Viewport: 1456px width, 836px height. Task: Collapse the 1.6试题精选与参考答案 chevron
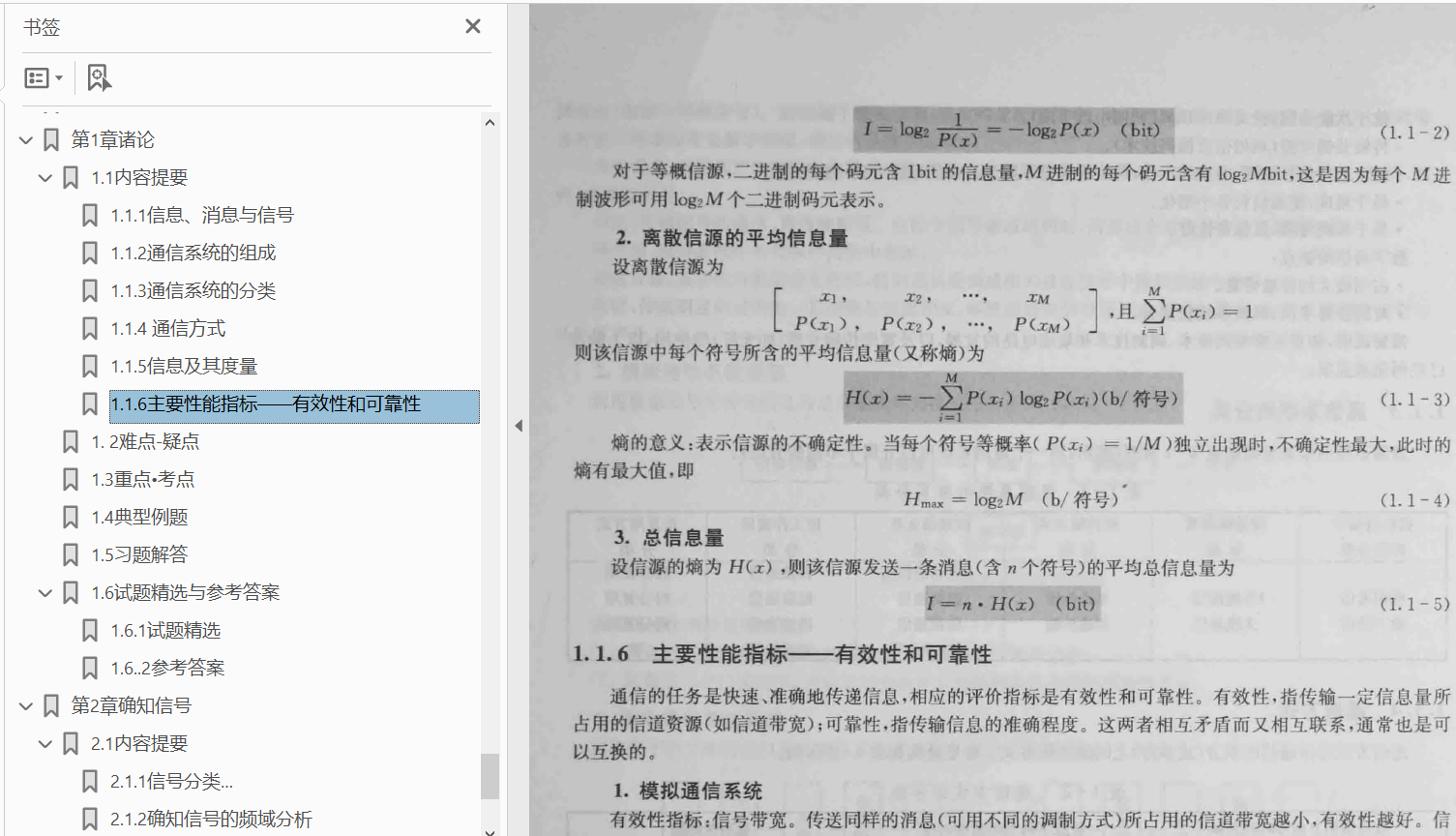click(x=45, y=591)
